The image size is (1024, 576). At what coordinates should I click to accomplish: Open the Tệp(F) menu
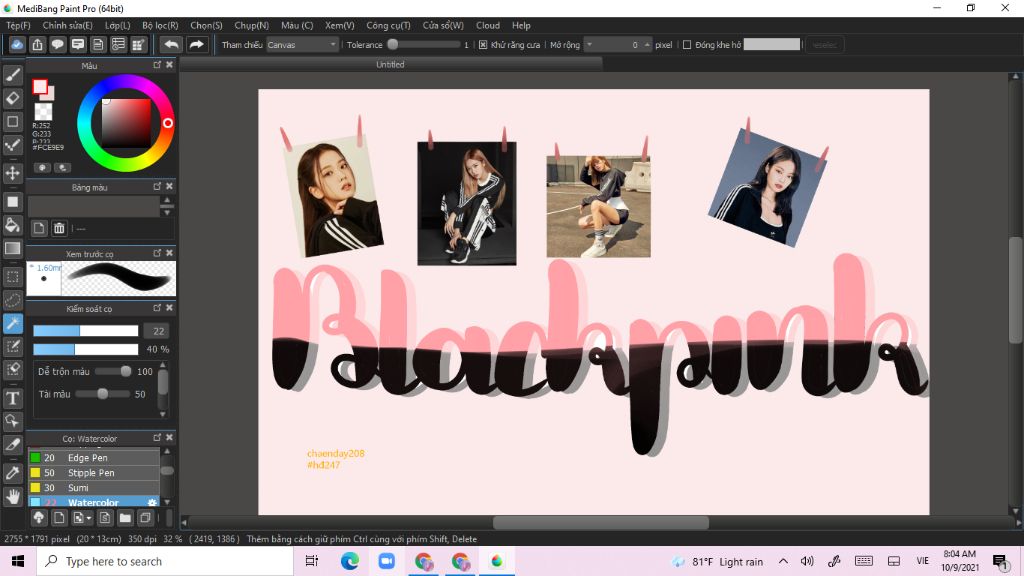(18, 25)
